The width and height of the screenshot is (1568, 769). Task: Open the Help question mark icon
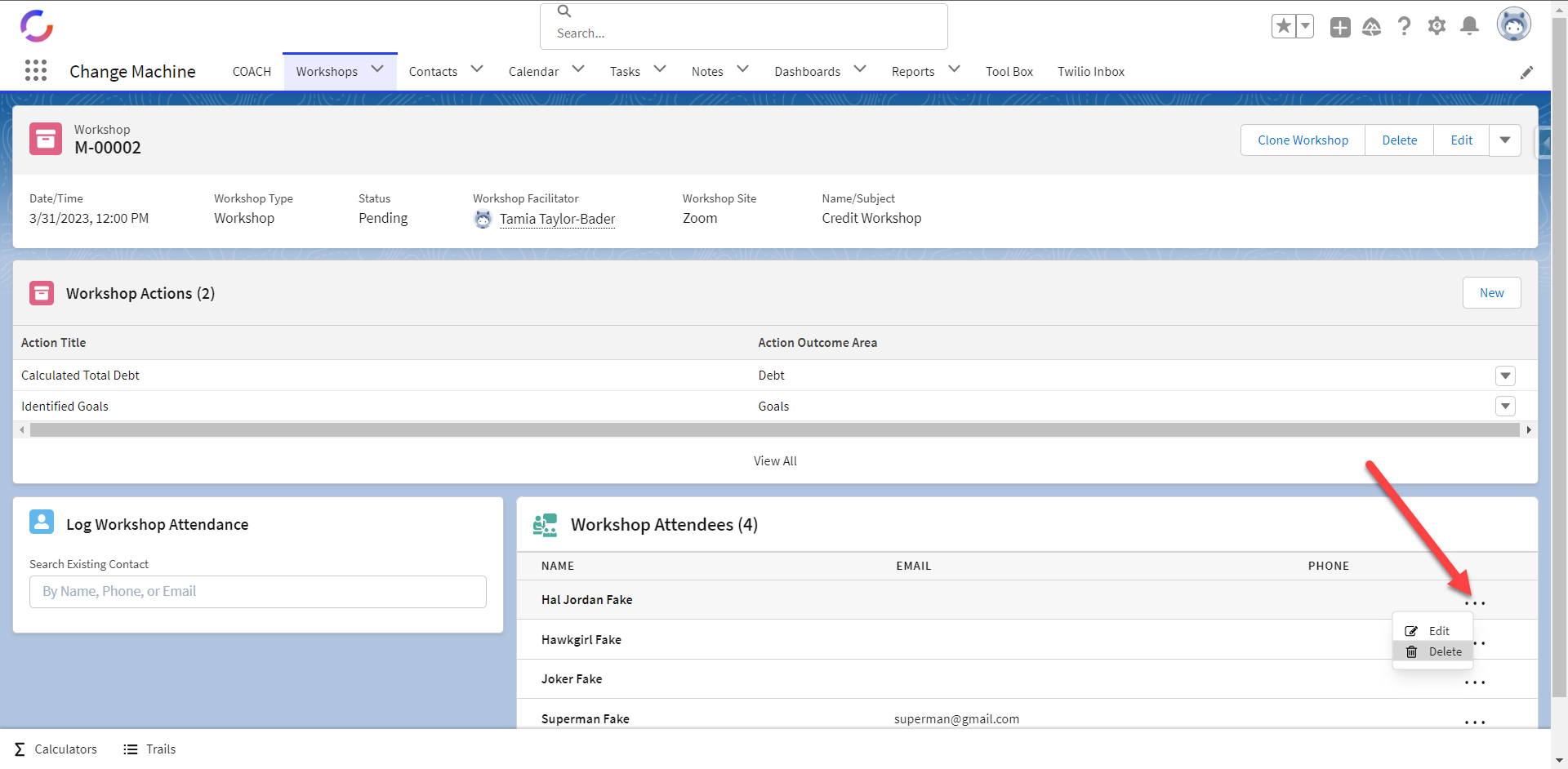click(x=1404, y=26)
